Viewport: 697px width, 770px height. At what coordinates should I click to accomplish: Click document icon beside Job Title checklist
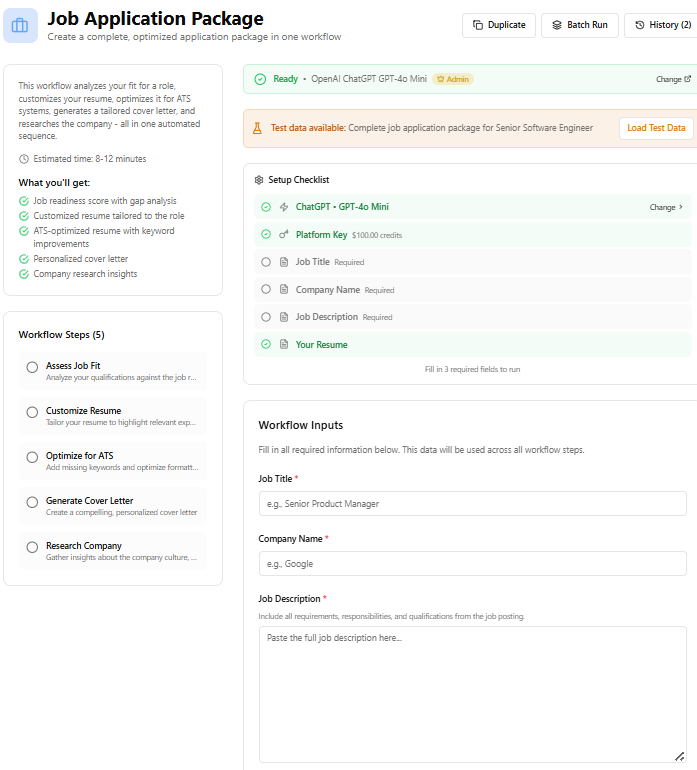pyautogui.click(x=284, y=262)
